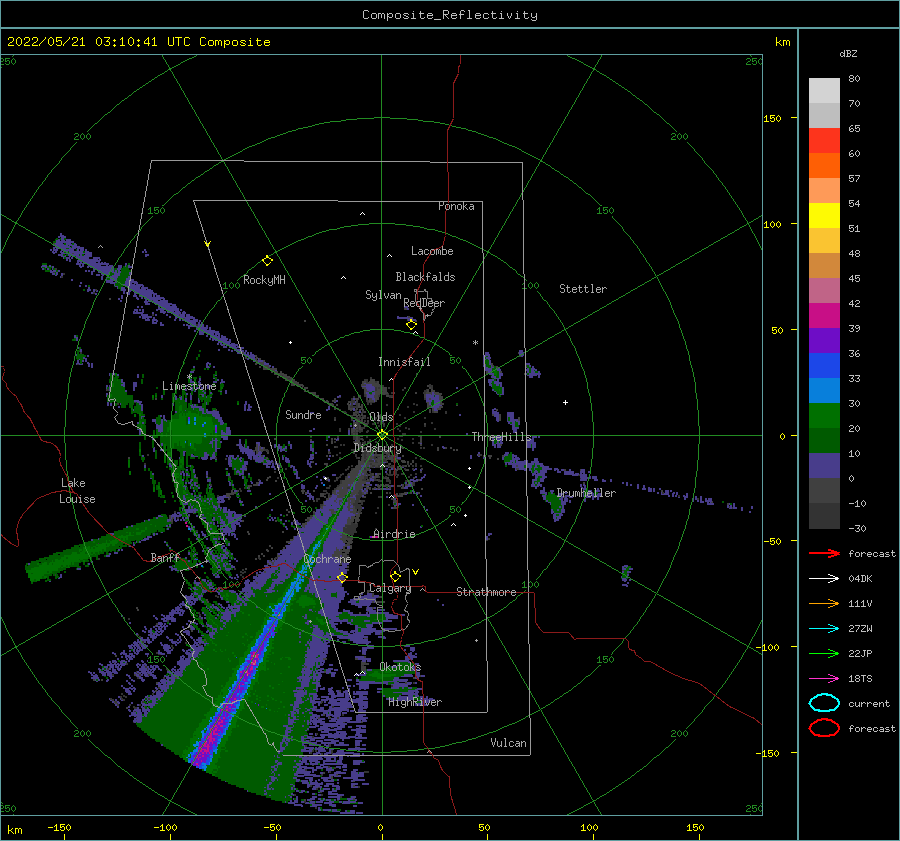
Task: Pick the slate-purple 10-0 dBZ swatch
Action: 824,466
